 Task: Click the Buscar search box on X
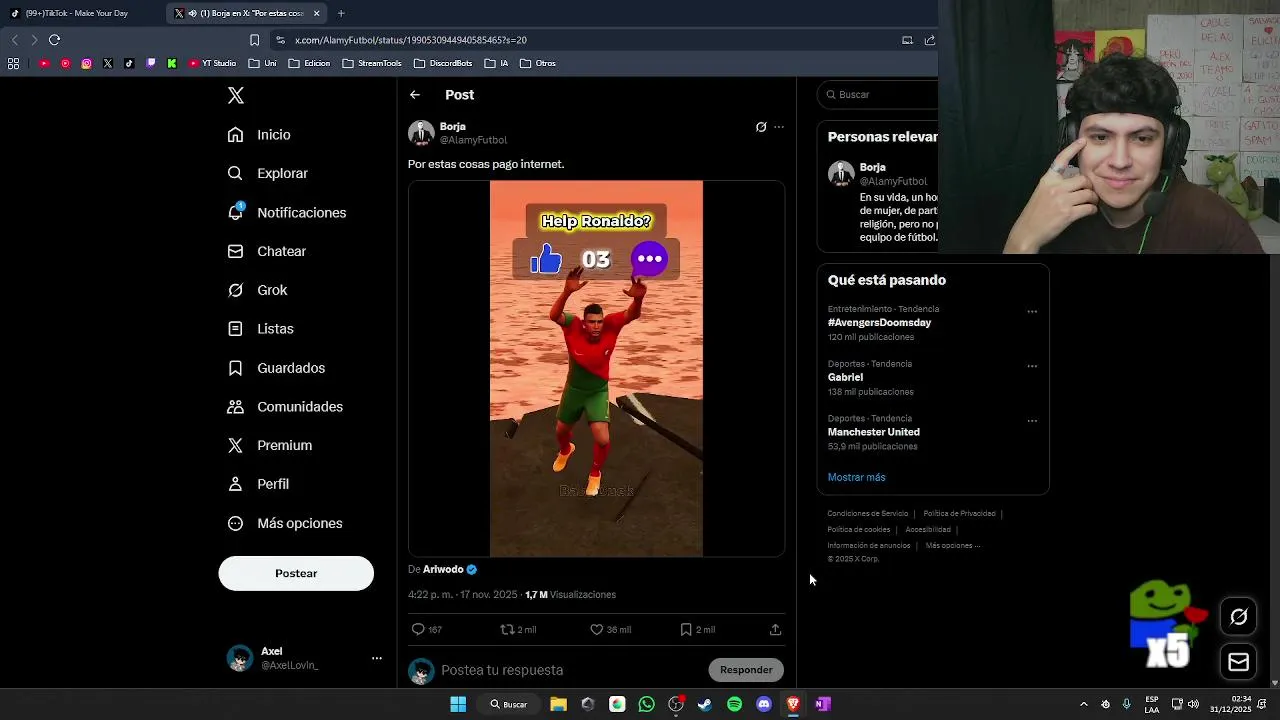click(x=878, y=94)
